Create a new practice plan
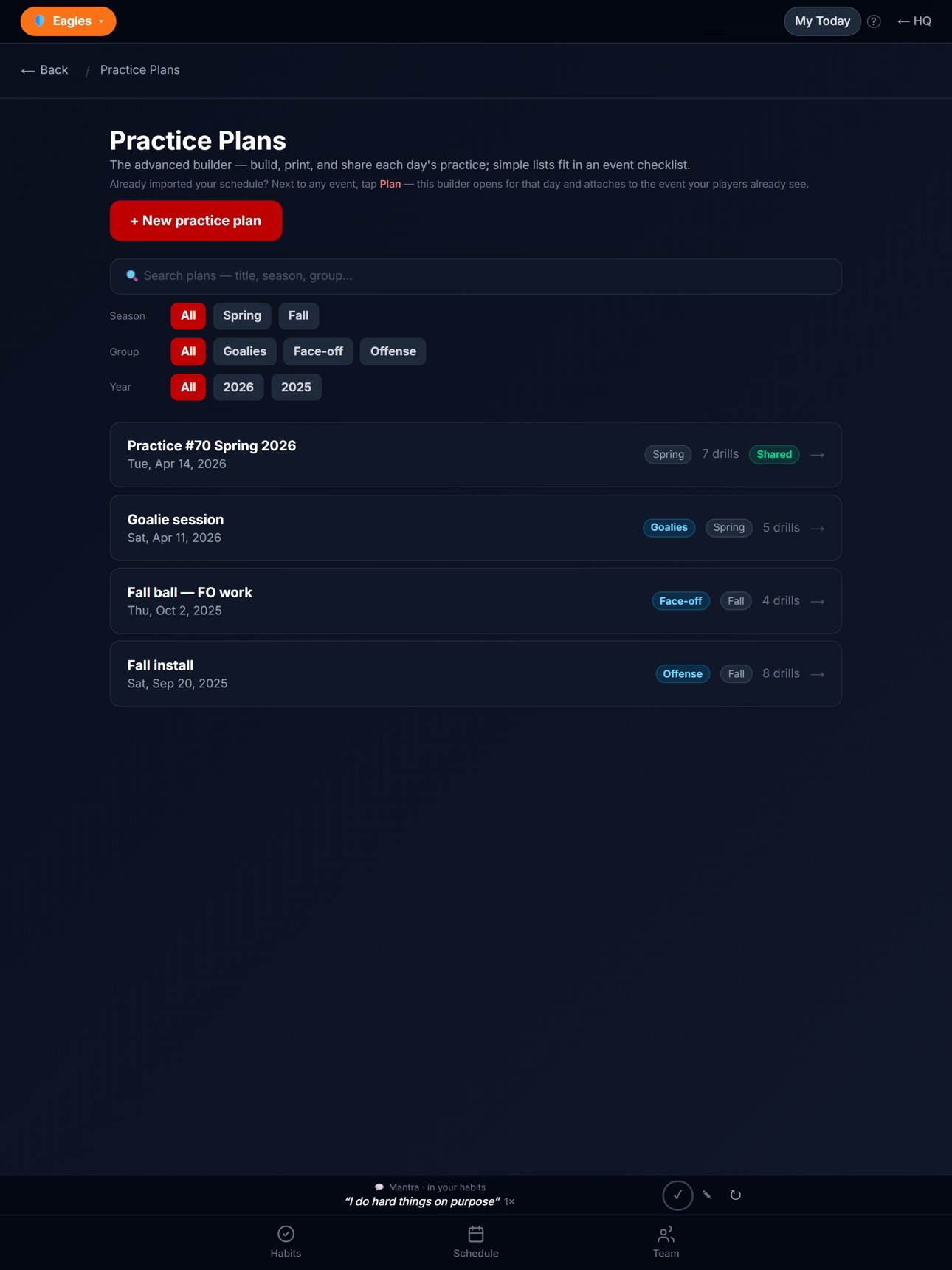The width and height of the screenshot is (952, 1270). click(196, 221)
